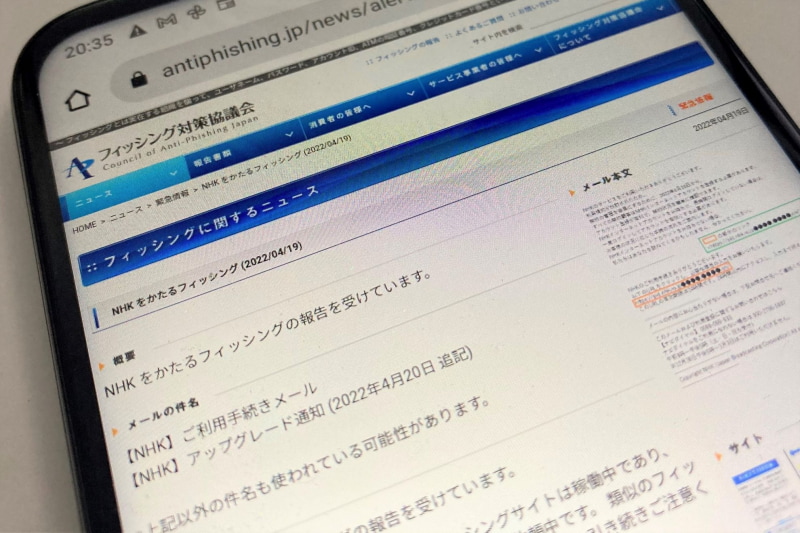Click the メールの件名 section heading
Screen dimensions: 800x533
click(162, 416)
